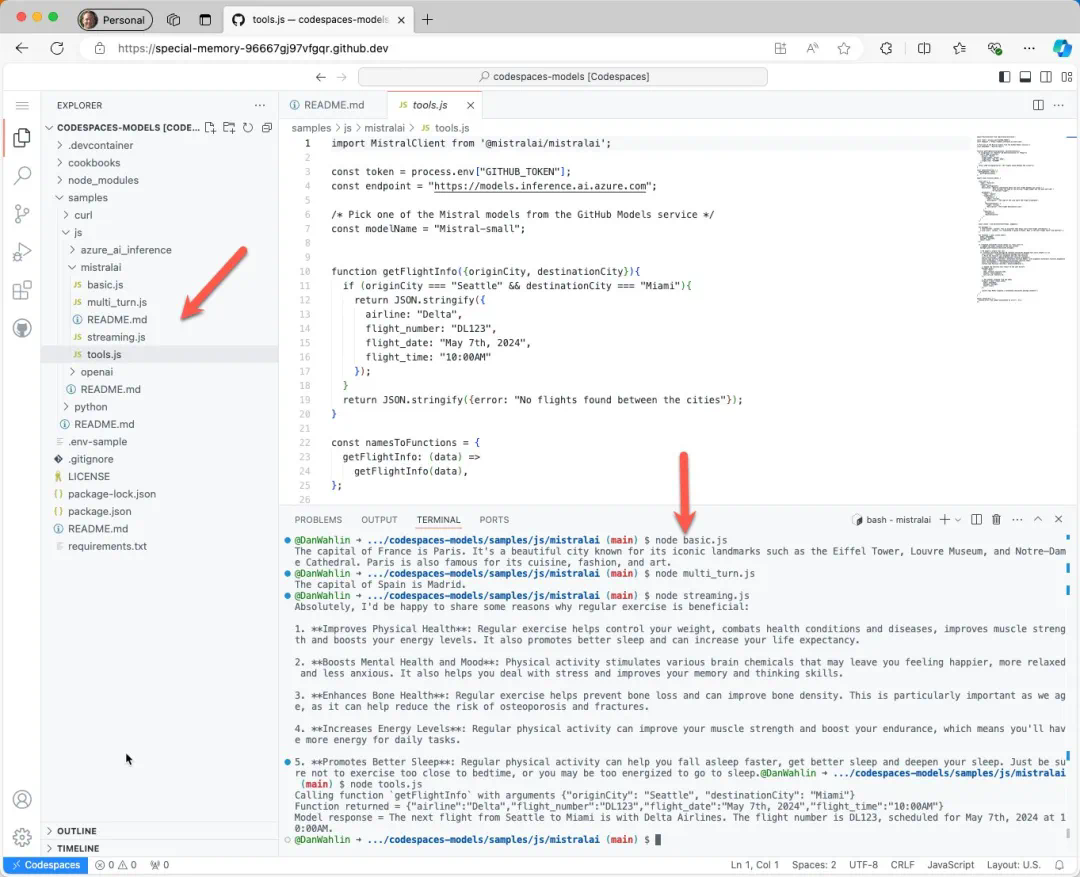Click the Codespaces remote status button
Screen dimensions: 1080x877
(x=45, y=865)
